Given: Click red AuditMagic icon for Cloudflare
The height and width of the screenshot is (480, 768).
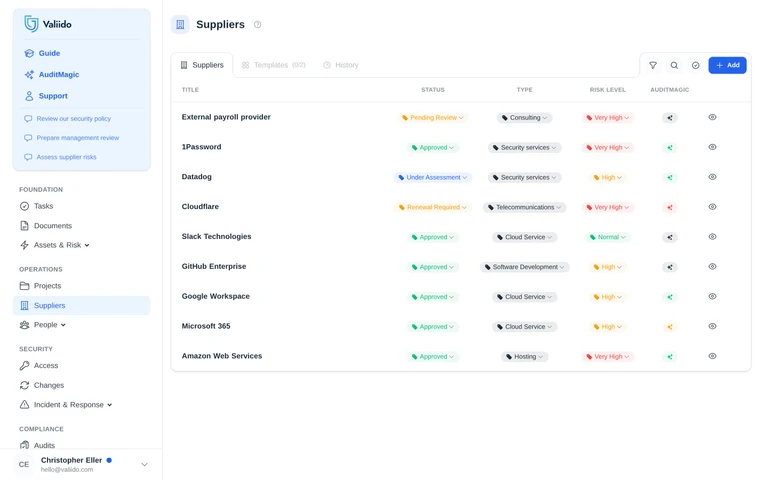Looking at the screenshot, I should click(670, 207).
